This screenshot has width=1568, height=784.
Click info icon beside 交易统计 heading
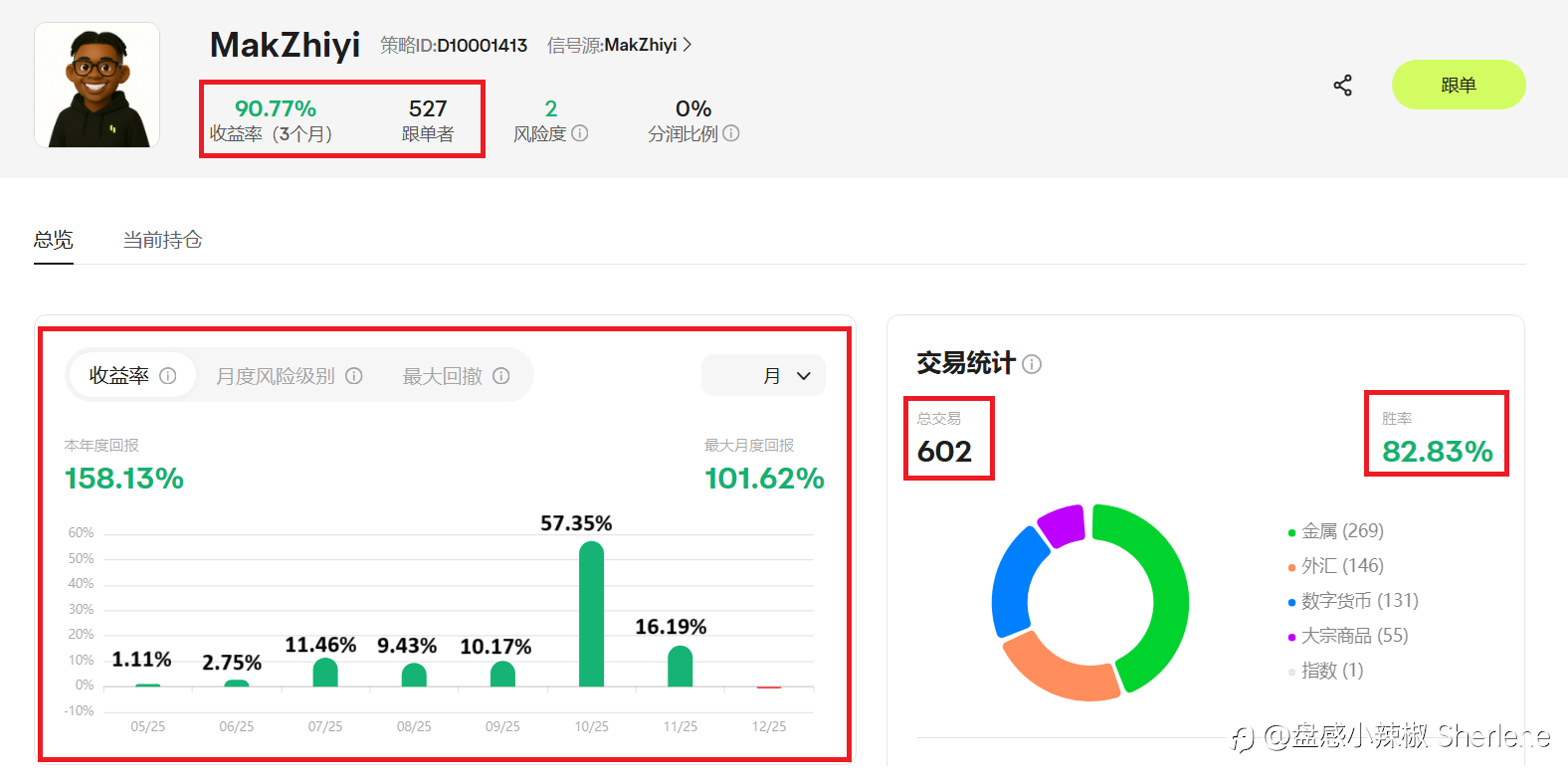1032,364
